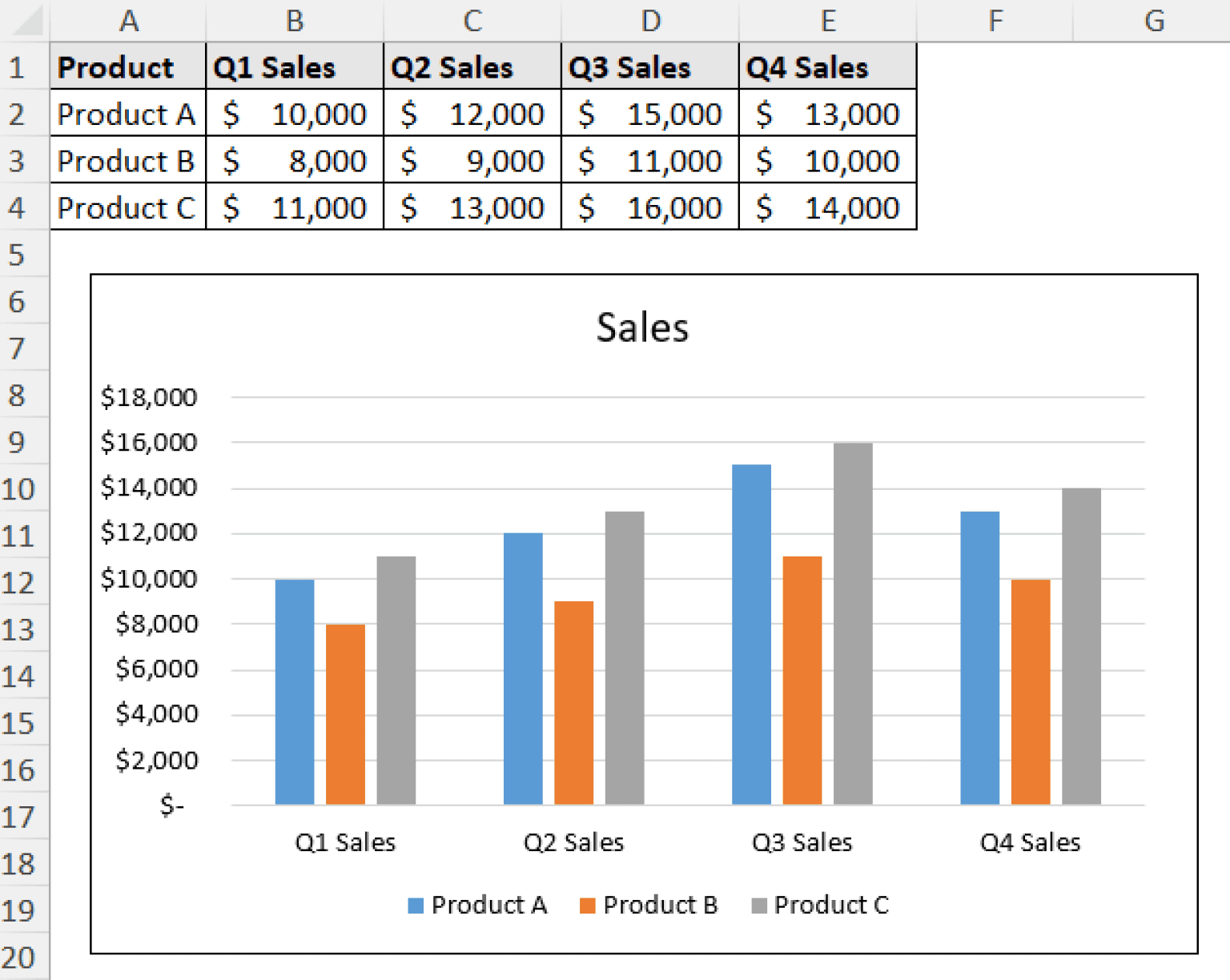Viewport: 1230px width, 980px height.
Task: Select column header B
Action: [x=295, y=22]
